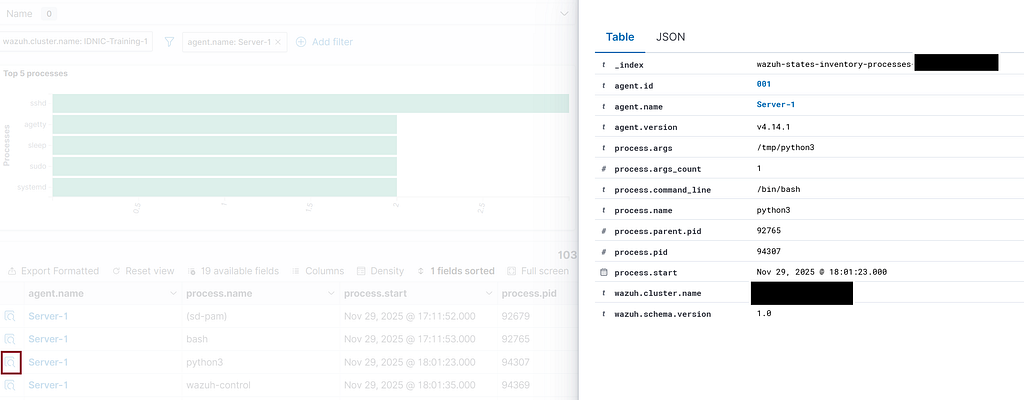The height and width of the screenshot is (400, 1024).
Task: Click the agent.name: Server-1 filter pill
Action: coord(234,42)
